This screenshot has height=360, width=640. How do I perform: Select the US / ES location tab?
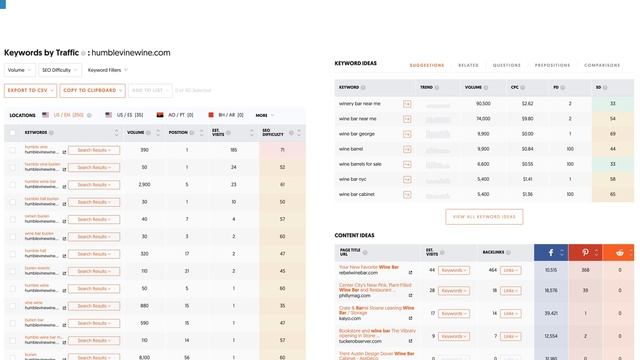124,115
